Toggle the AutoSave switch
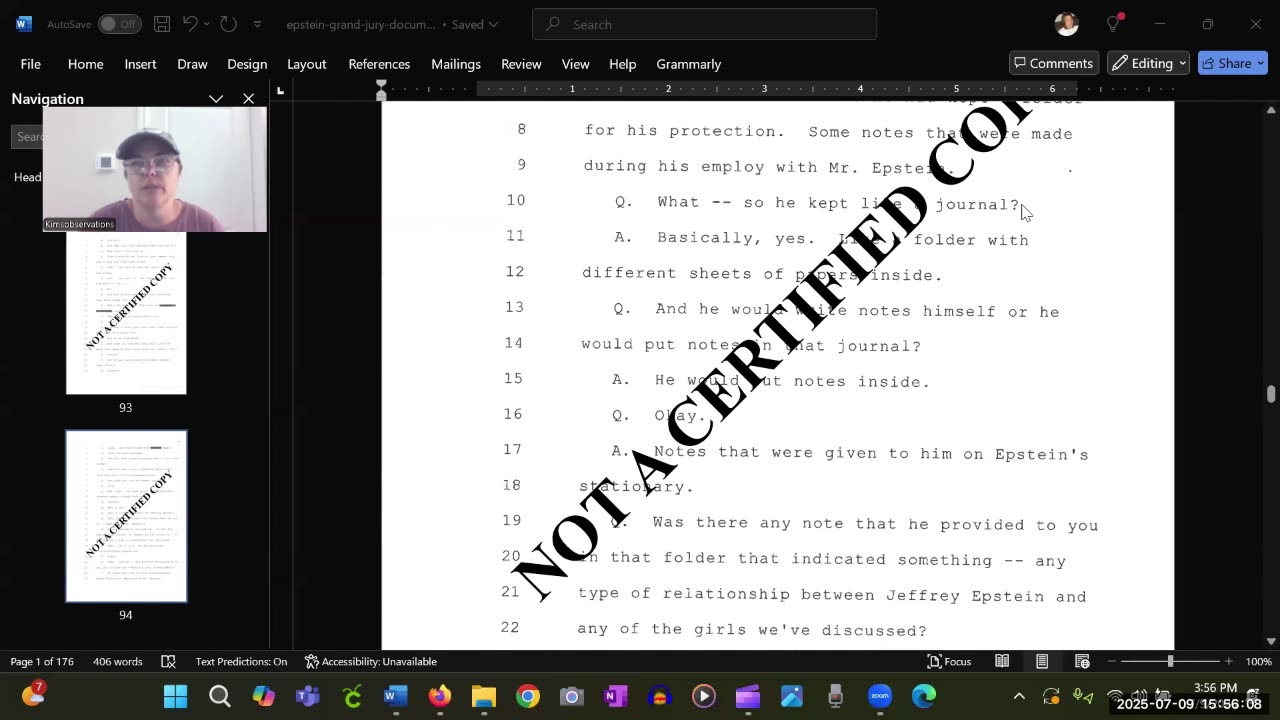The width and height of the screenshot is (1280, 720). point(119,24)
